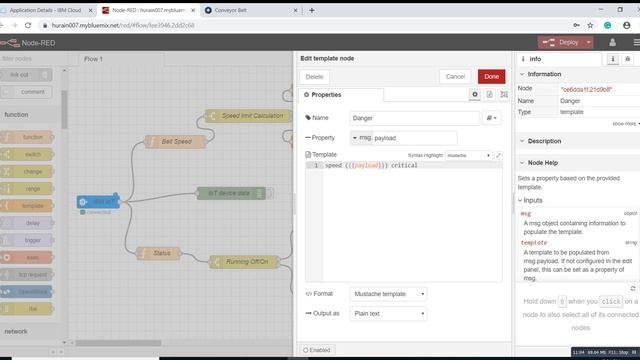Open a new browser tab
Viewport: 640px width, 360px height.
click(312, 11)
